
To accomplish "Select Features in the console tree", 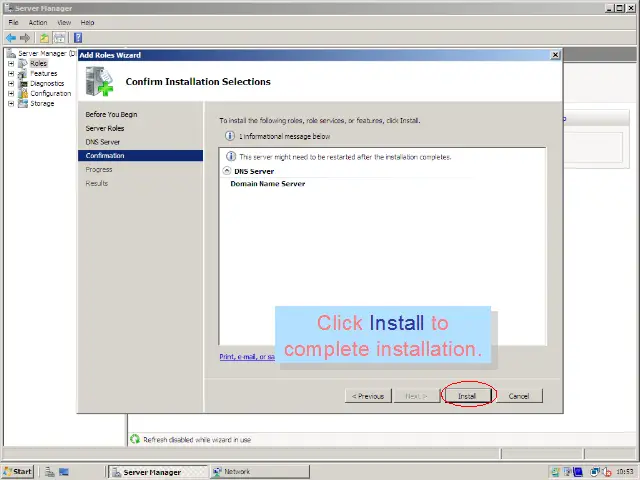I will point(44,73).
